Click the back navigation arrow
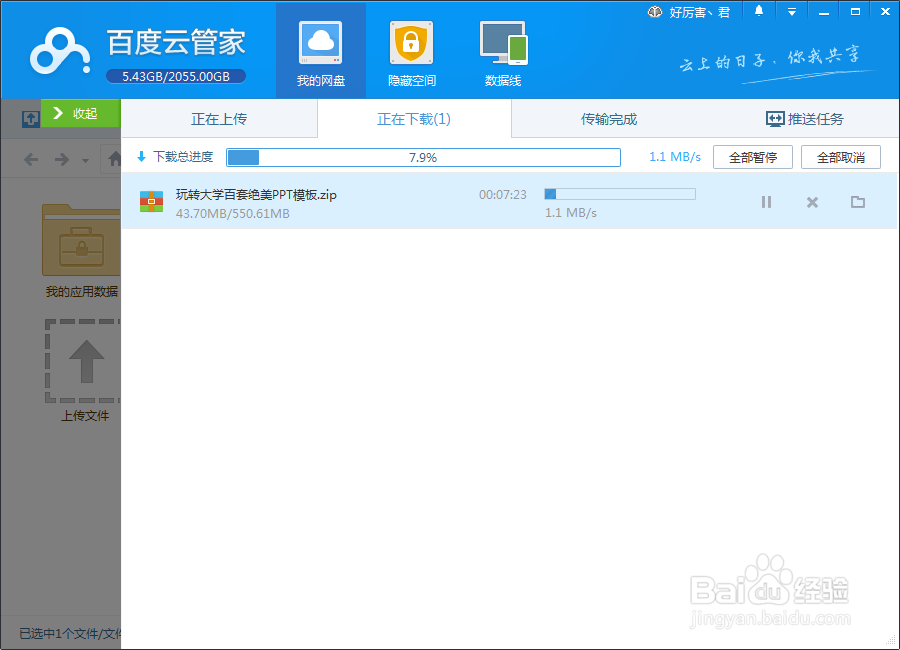900x650 pixels. 31,158
